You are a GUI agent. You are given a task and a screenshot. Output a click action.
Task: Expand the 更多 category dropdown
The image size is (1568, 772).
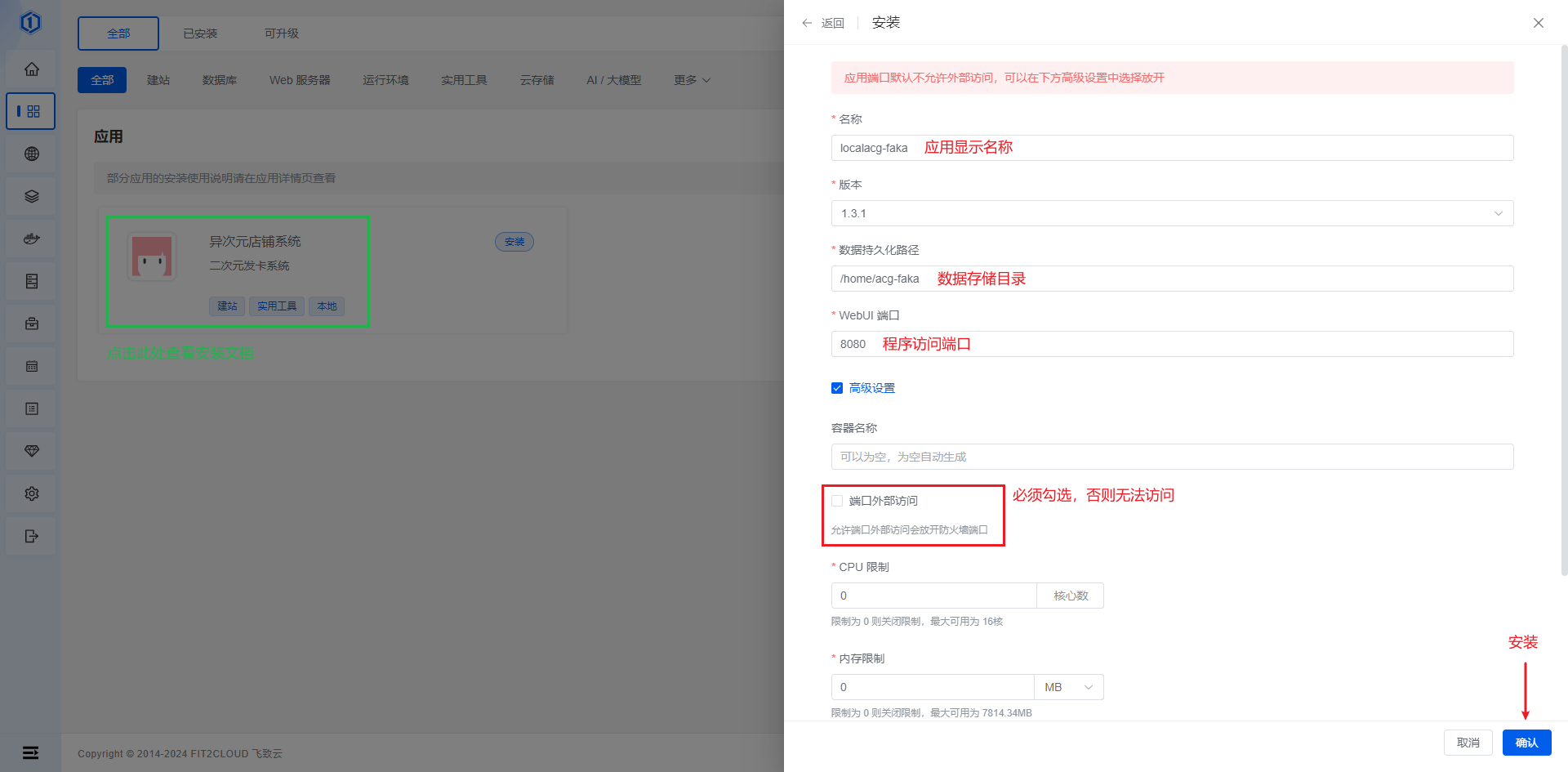692,80
